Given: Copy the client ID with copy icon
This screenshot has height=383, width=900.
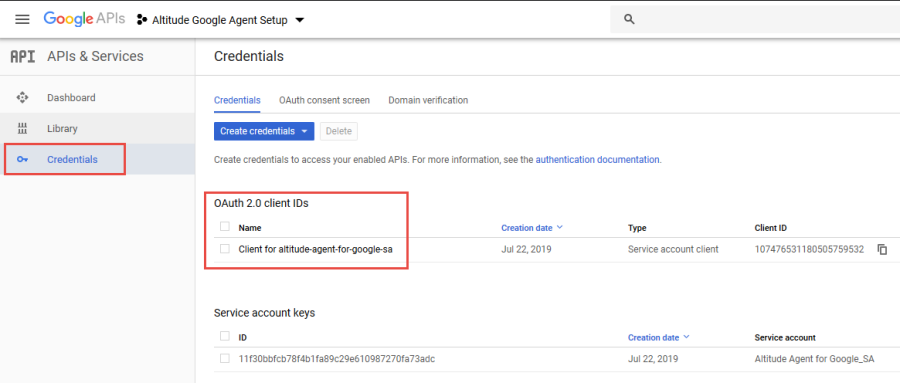Looking at the screenshot, I should click(882, 249).
